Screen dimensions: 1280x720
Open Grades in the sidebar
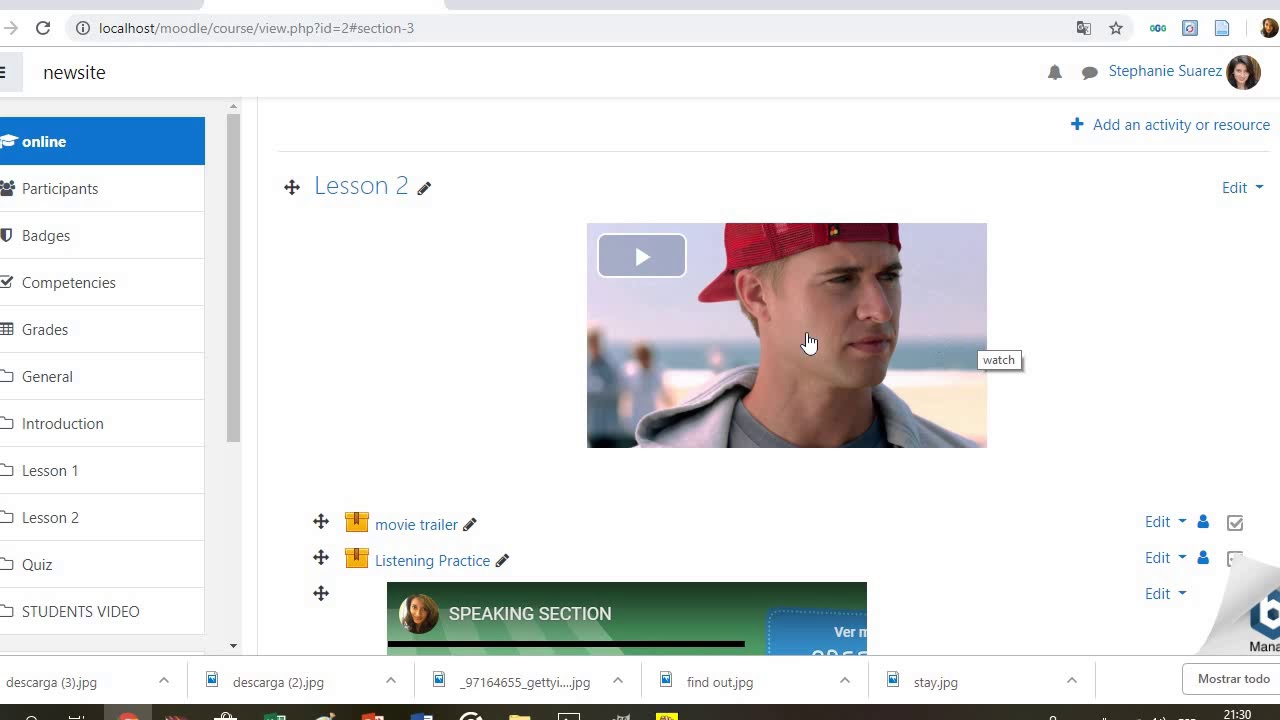pyautogui.click(x=102, y=329)
